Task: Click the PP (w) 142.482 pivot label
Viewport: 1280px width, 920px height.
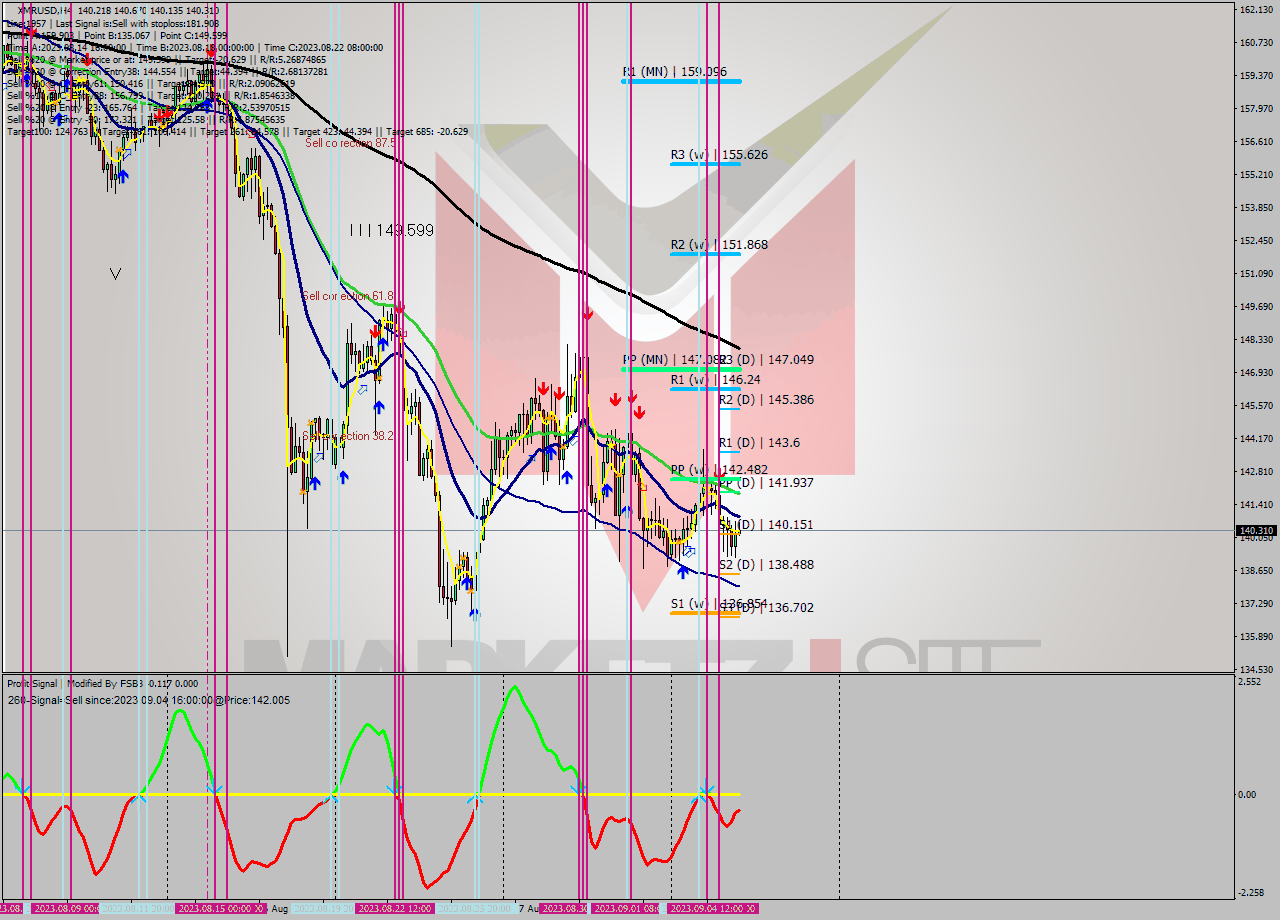Action: pyautogui.click(x=719, y=470)
